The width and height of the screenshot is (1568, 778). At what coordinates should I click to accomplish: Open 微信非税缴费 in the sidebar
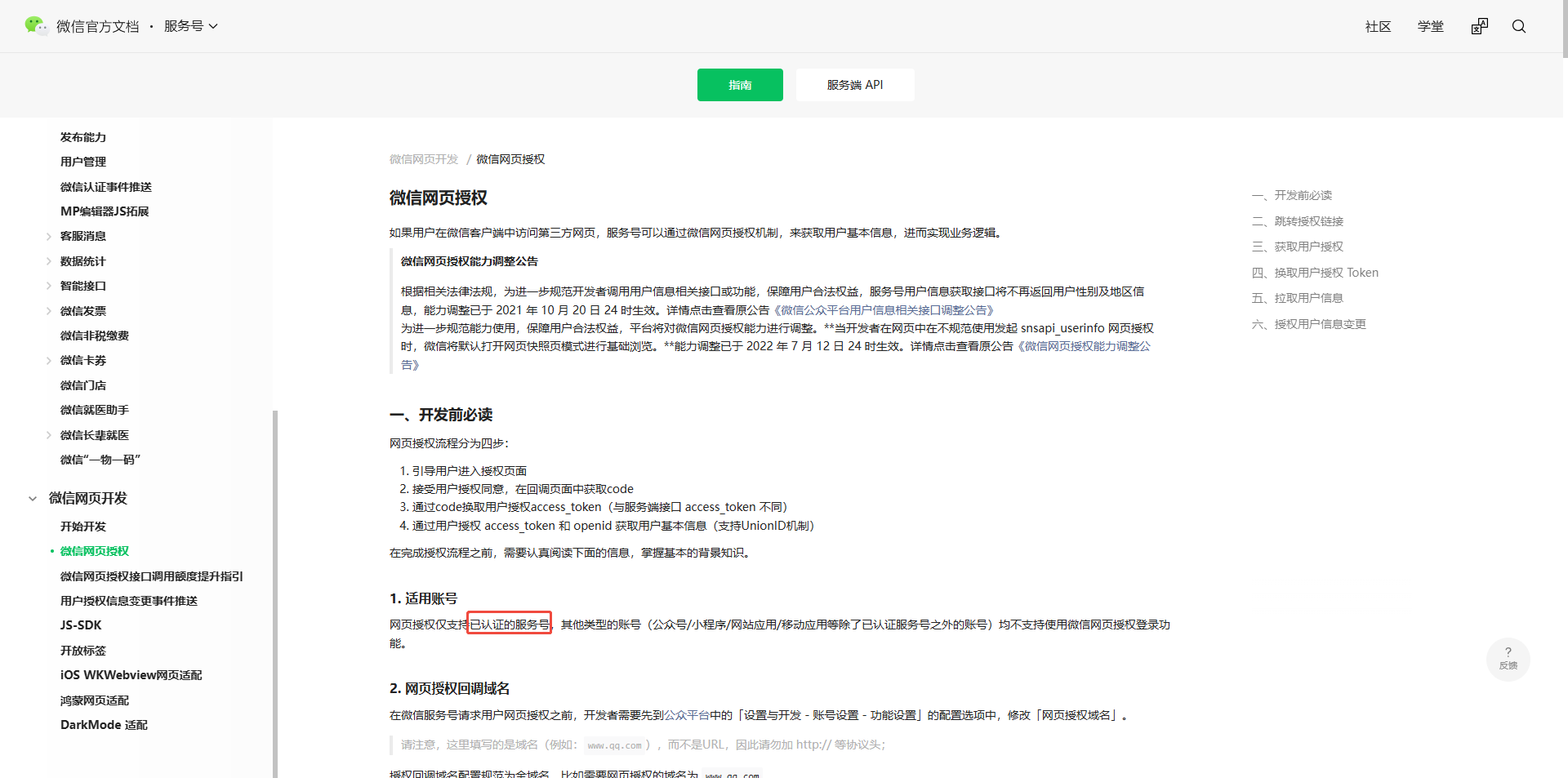coord(95,336)
